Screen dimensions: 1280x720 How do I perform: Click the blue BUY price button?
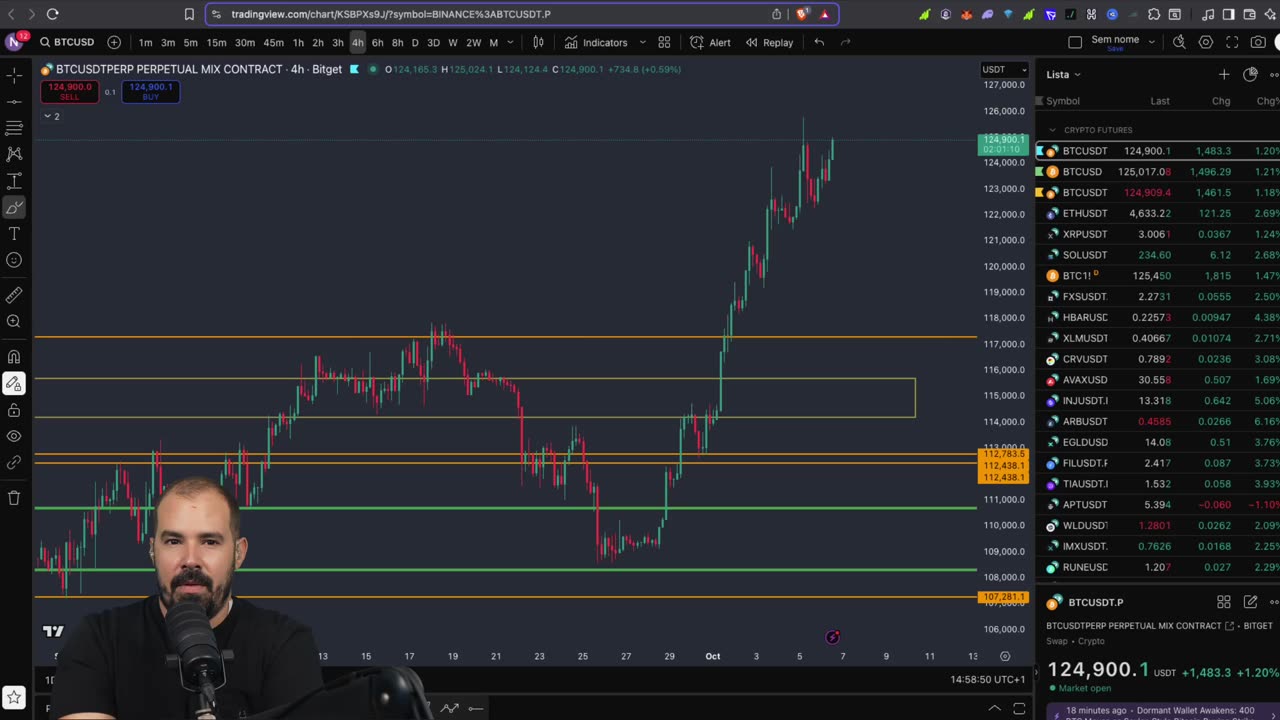click(x=151, y=91)
